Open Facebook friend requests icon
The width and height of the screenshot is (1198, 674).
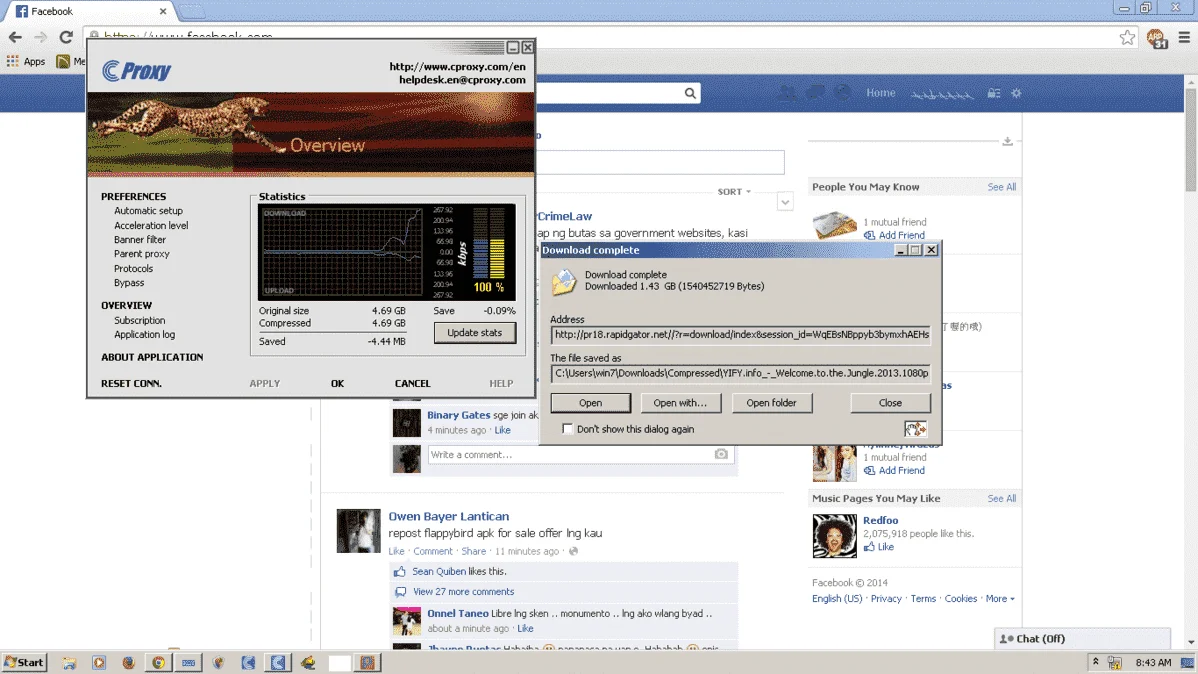click(x=787, y=93)
